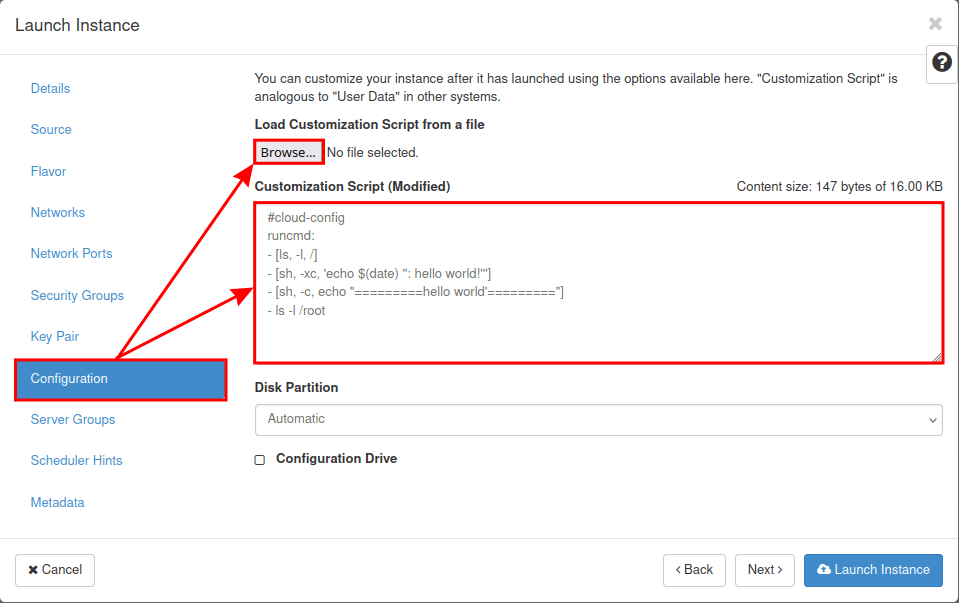The height and width of the screenshot is (603, 959).
Task: Open the Disk Partition dropdown
Action: pyautogui.click(x=598, y=419)
